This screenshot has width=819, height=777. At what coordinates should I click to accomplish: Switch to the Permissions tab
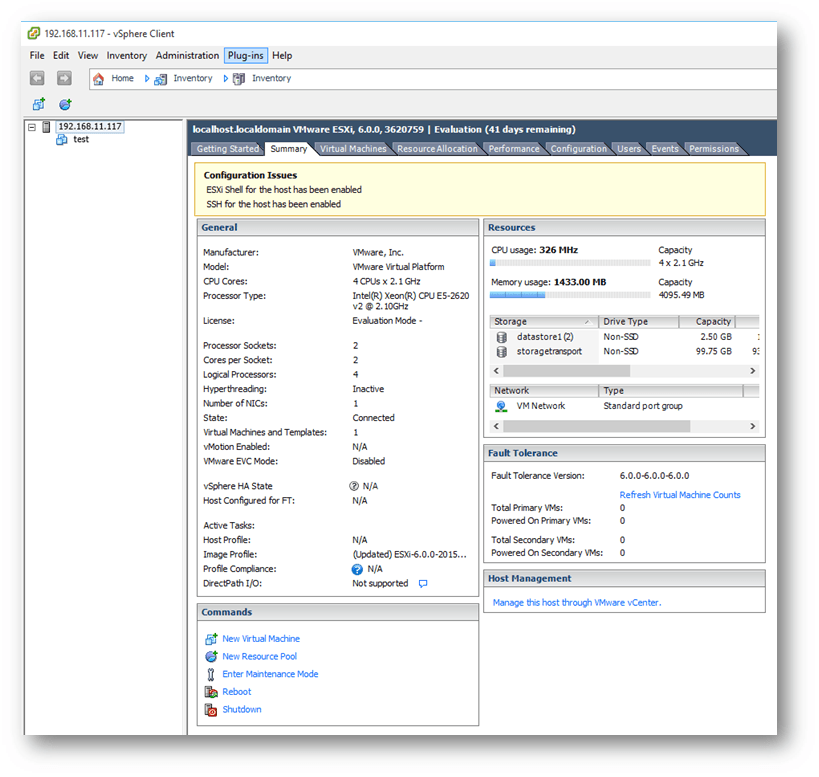714,149
